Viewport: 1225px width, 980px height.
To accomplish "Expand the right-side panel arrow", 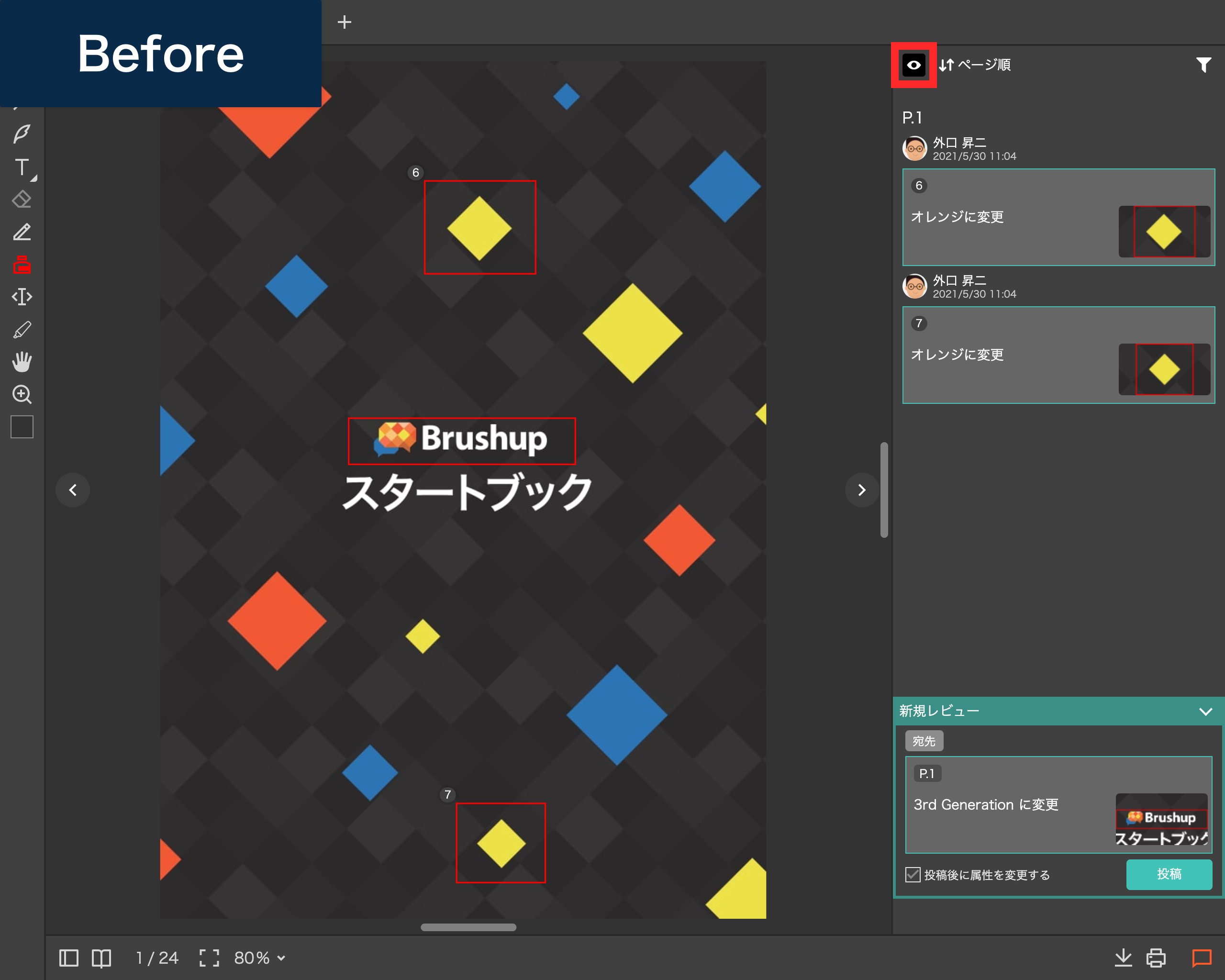I will click(x=861, y=490).
